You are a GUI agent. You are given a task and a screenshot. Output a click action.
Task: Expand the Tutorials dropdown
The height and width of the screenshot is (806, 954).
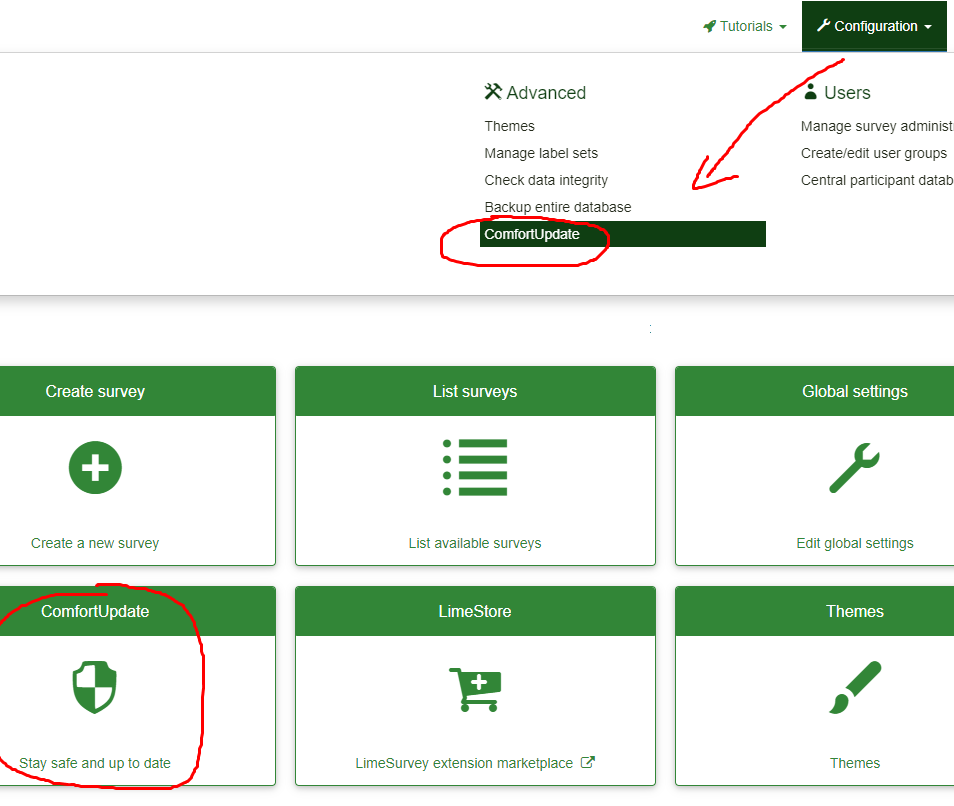(x=745, y=26)
